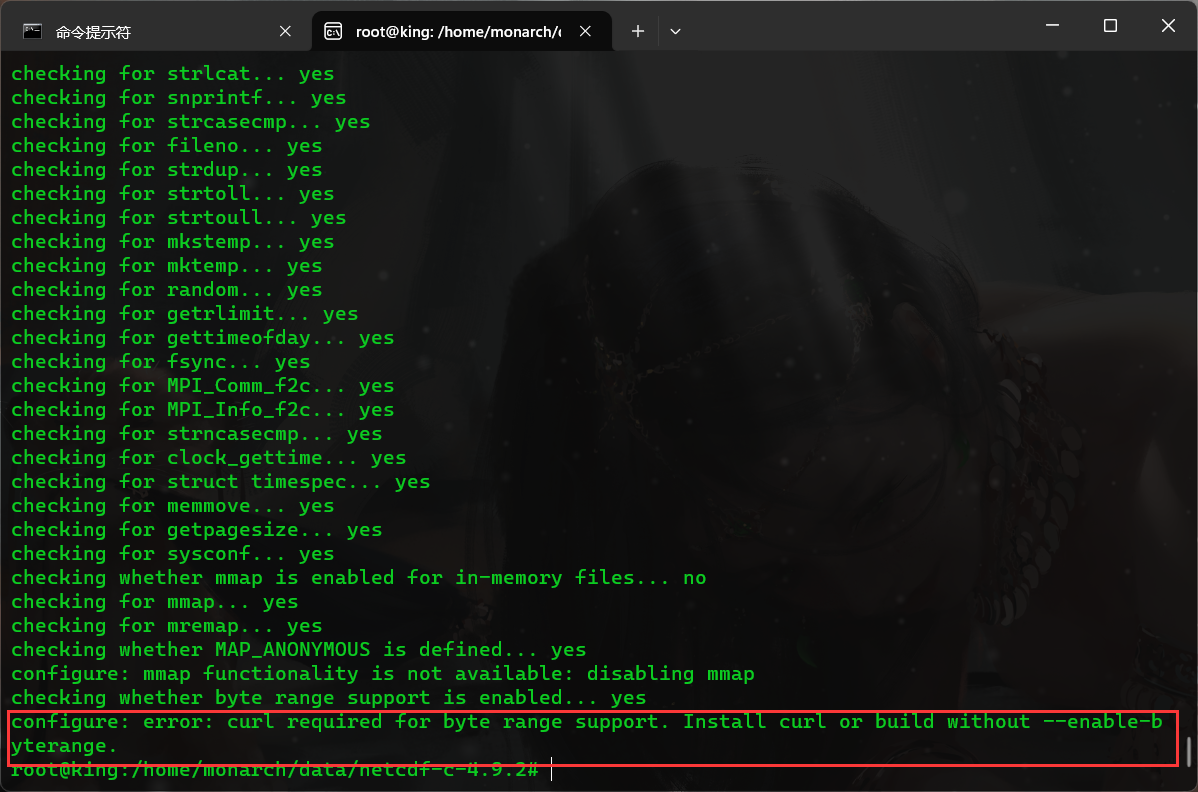Click 'checking for strdup... yes' line
The image size is (1198, 792).
coord(167,170)
